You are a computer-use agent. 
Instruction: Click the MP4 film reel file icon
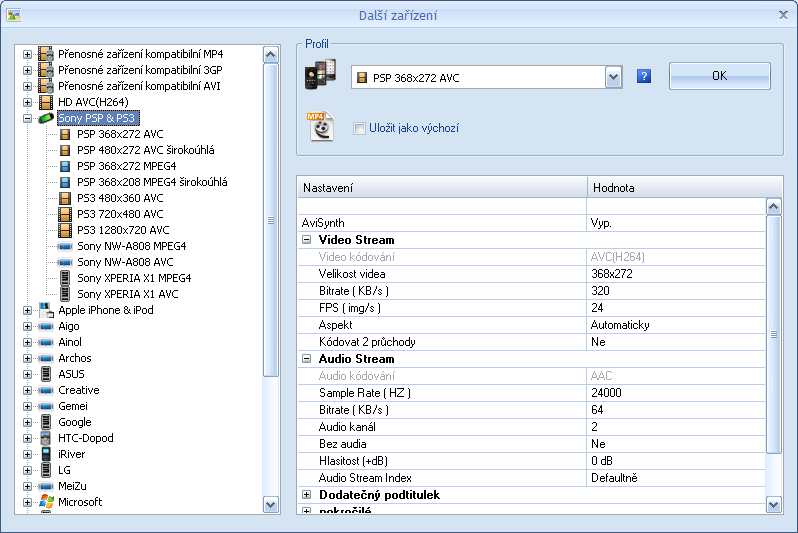(x=320, y=126)
